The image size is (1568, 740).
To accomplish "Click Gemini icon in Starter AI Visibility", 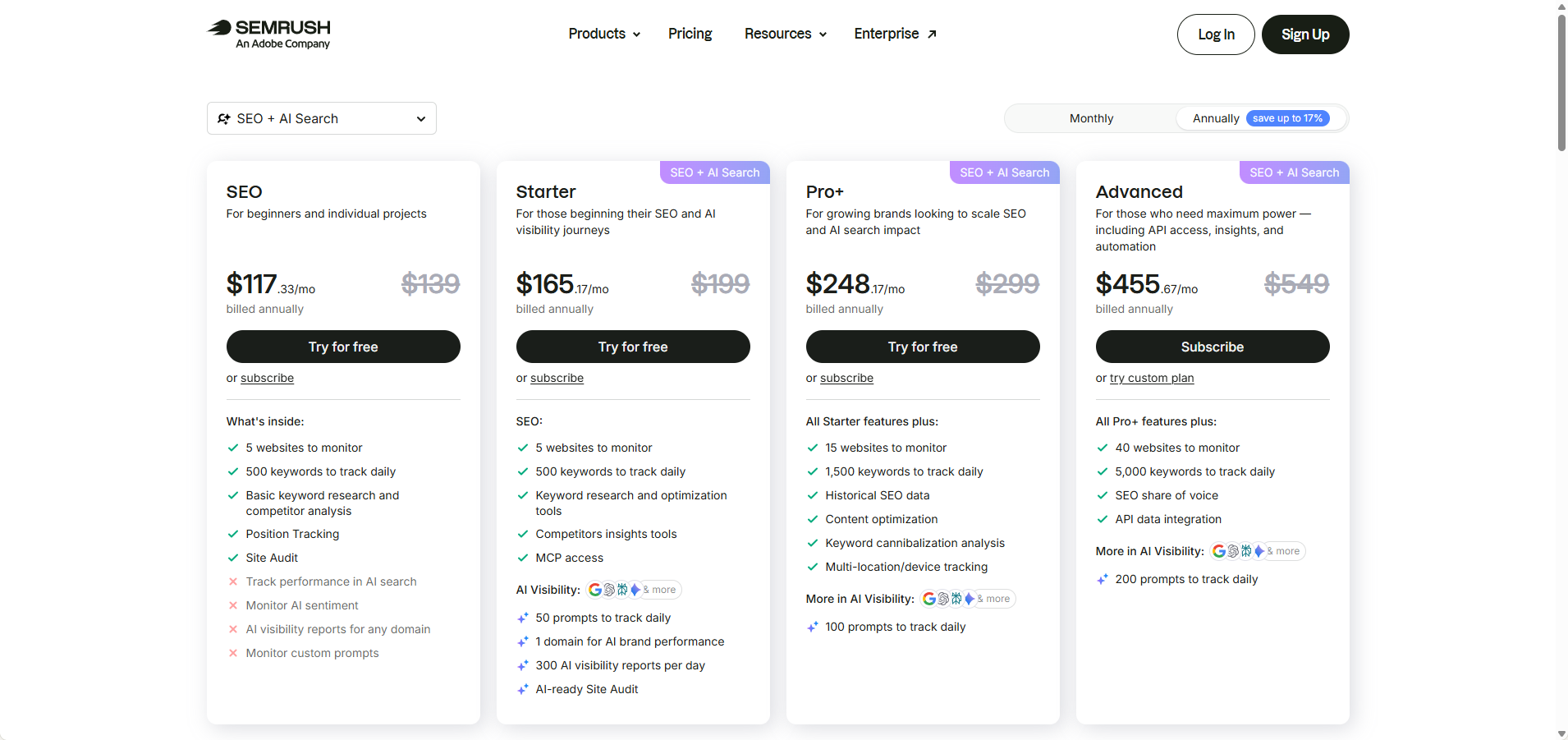I will click(635, 590).
